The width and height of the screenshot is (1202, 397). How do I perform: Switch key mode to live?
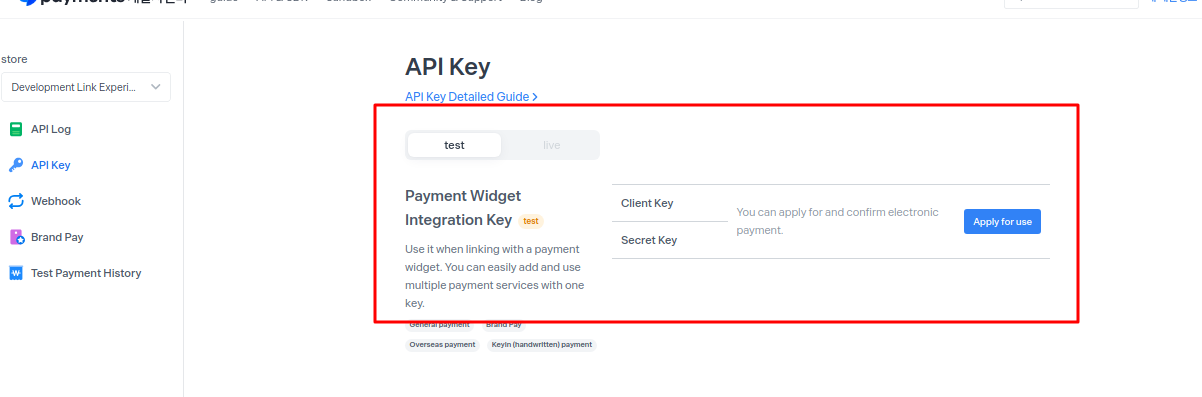click(551, 145)
